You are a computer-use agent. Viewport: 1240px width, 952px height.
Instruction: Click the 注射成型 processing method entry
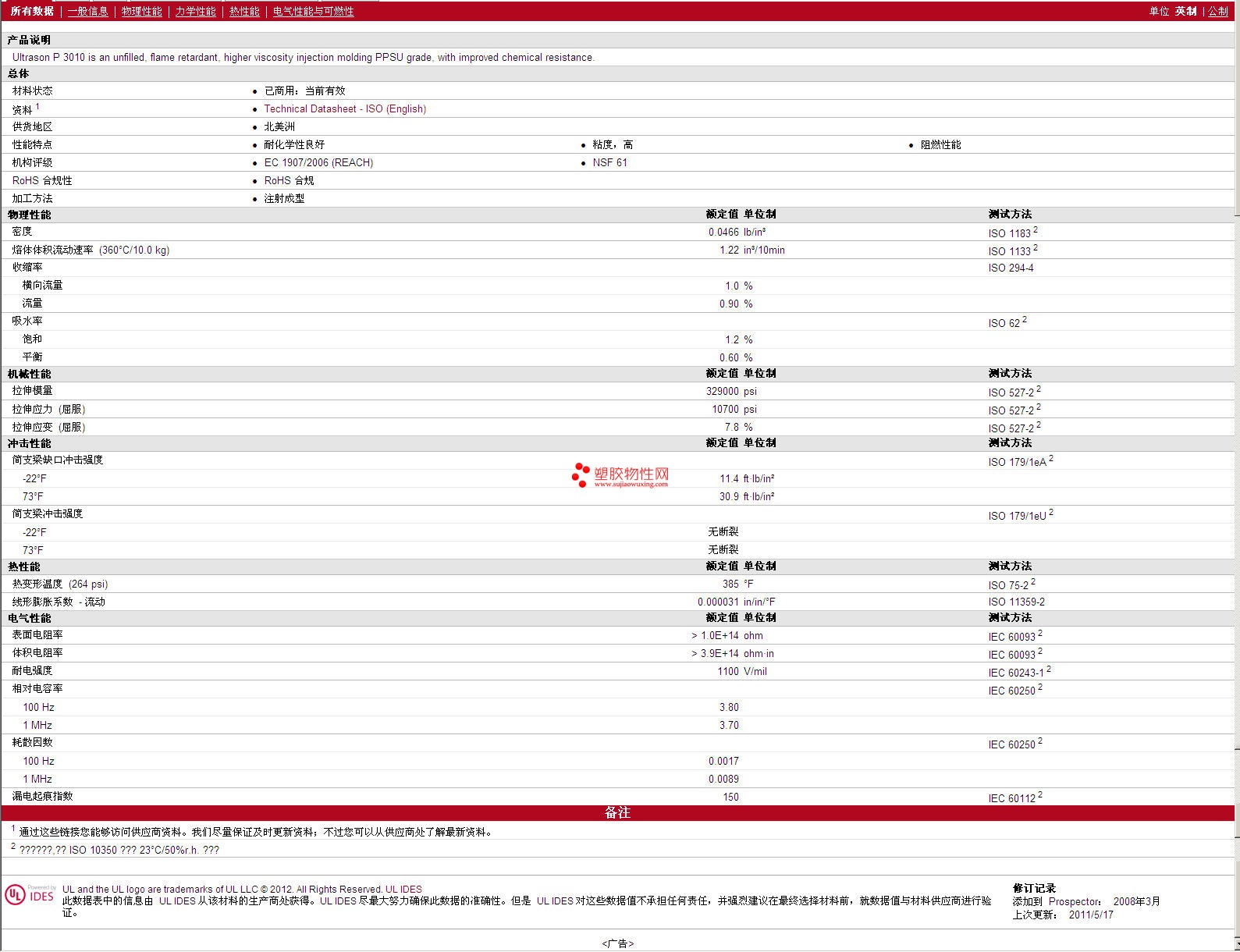coord(284,198)
